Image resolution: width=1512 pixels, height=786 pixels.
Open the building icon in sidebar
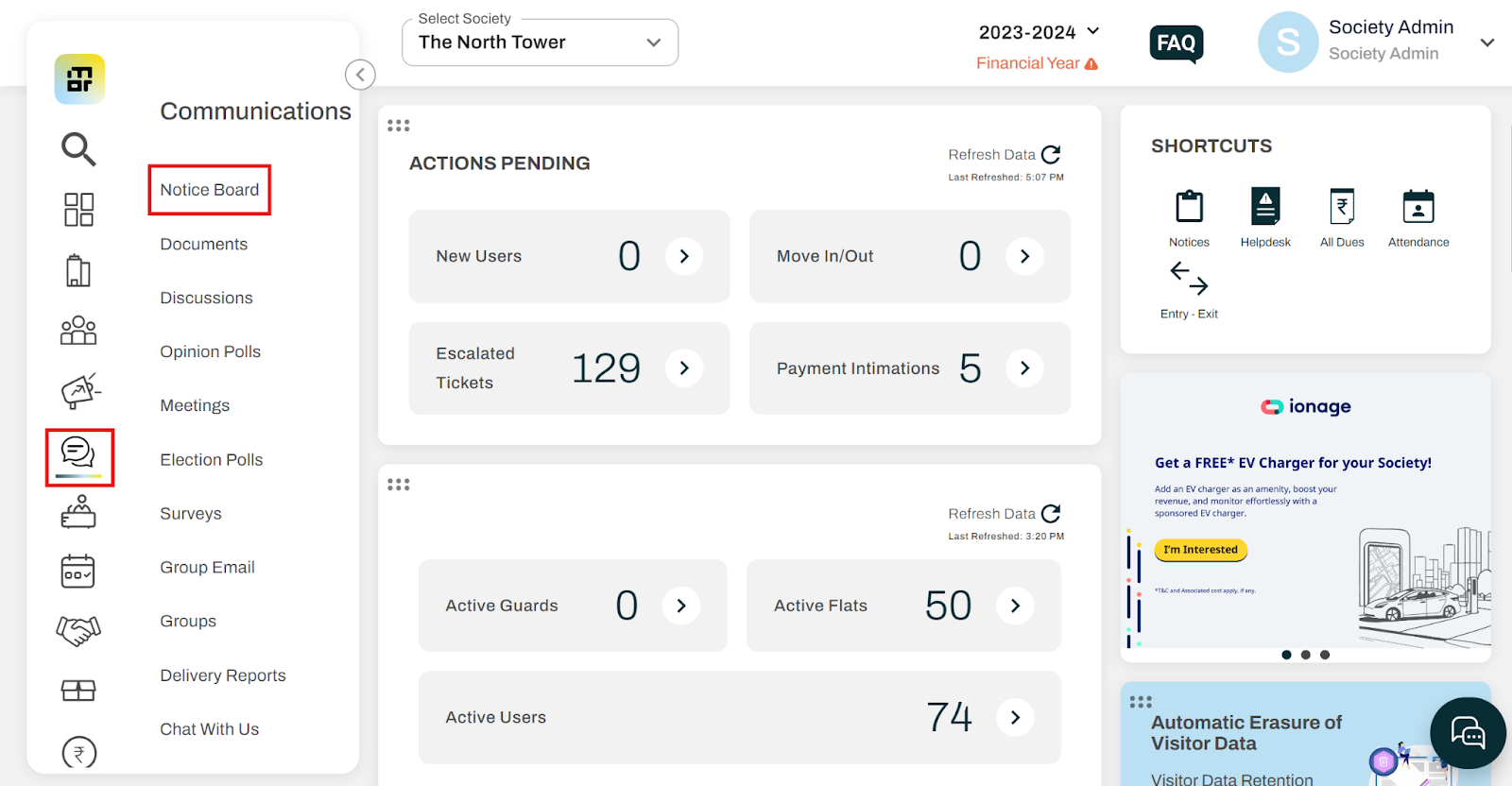tap(78, 270)
